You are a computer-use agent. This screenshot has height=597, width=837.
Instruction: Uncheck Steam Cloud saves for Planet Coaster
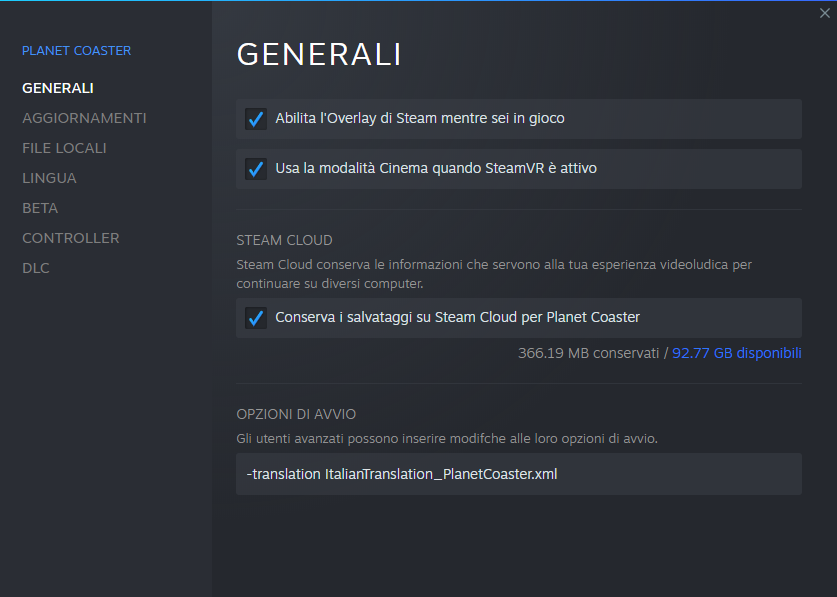[x=256, y=318]
